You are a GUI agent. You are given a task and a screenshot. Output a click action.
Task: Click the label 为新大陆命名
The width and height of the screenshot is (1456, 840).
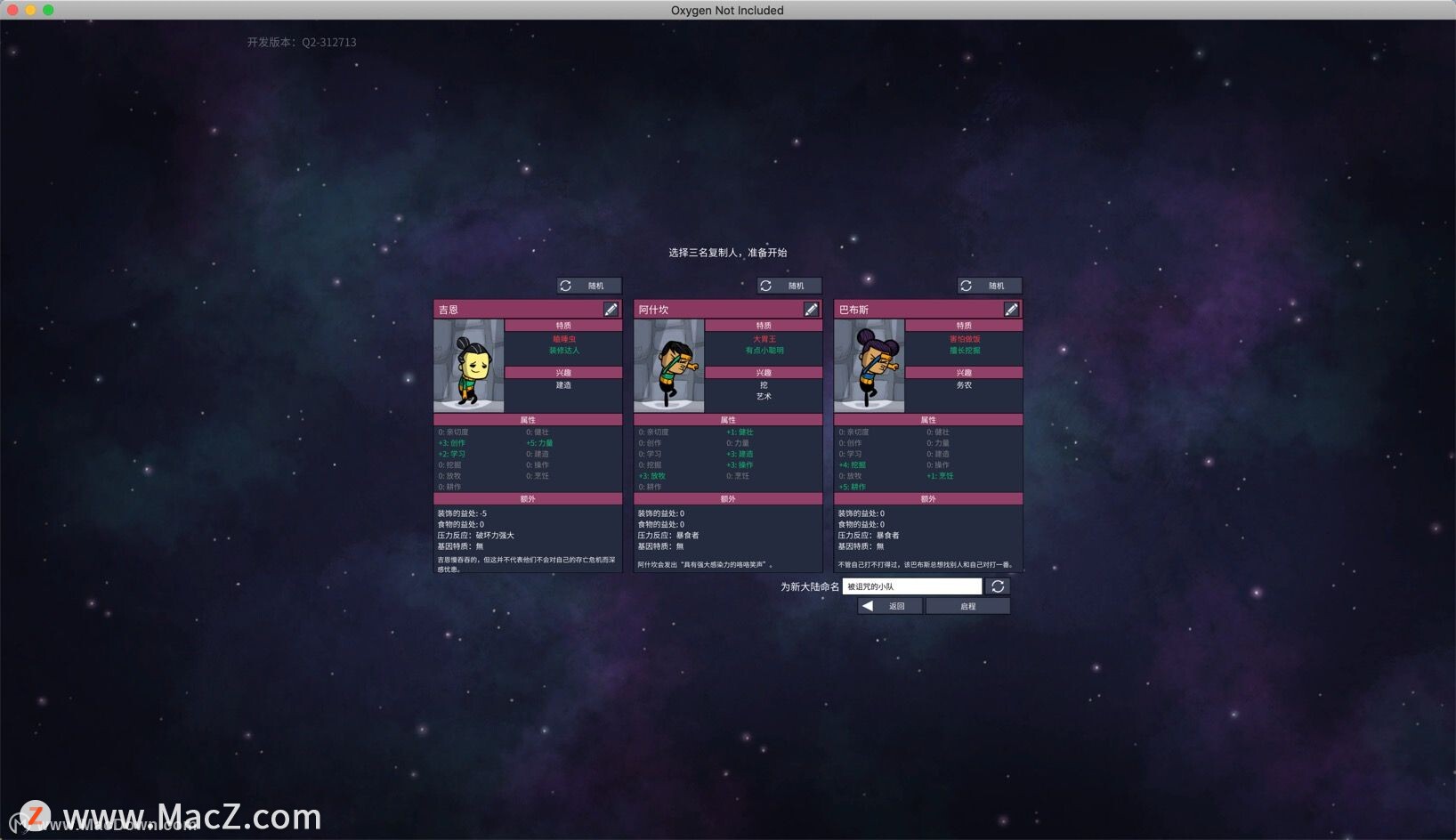tap(810, 586)
